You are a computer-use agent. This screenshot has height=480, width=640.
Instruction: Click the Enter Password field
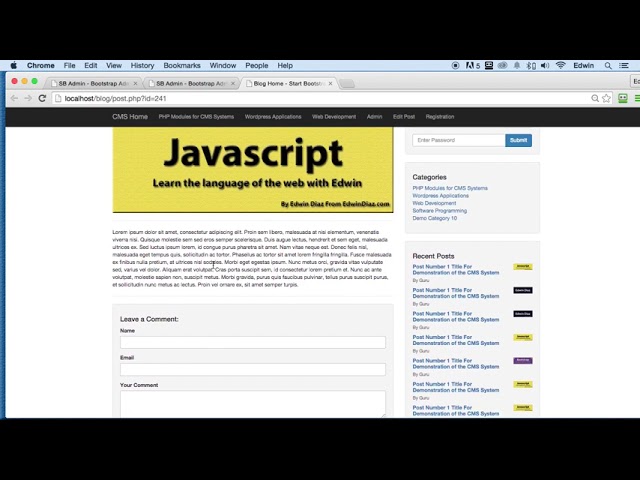click(459, 140)
